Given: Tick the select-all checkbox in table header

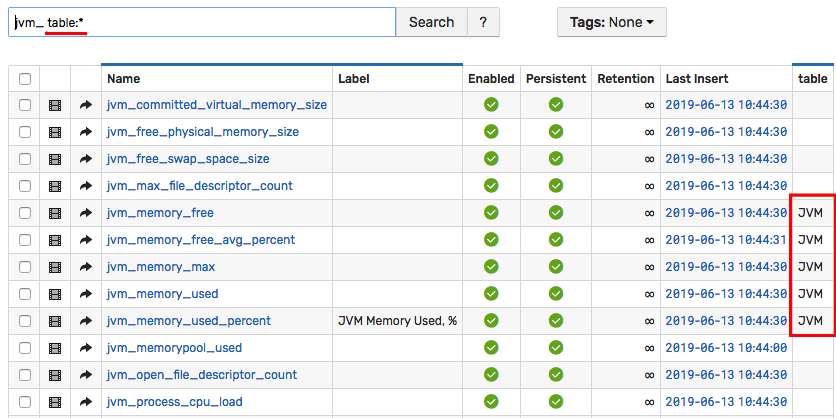Looking at the screenshot, I should pos(25,79).
